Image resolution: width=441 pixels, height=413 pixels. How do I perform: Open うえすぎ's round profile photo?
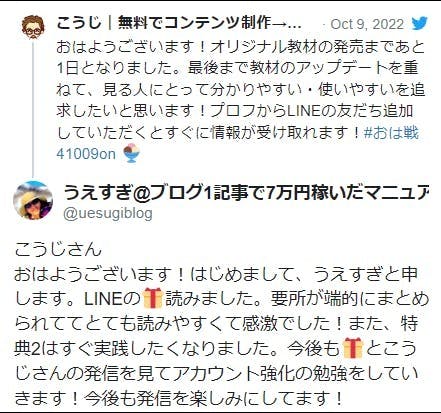[33, 200]
